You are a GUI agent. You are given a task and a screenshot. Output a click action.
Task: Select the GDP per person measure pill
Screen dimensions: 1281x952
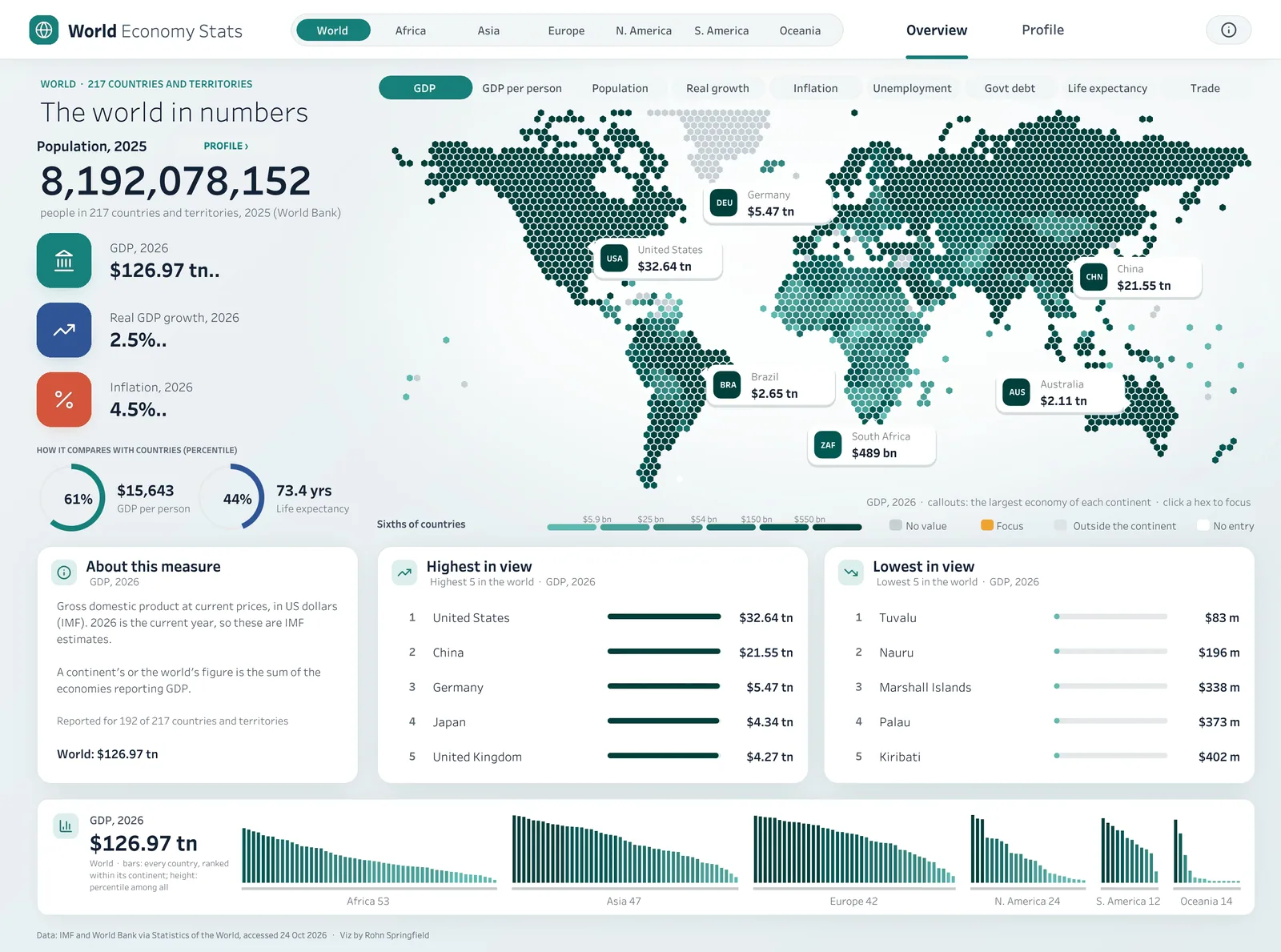(x=522, y=88)
